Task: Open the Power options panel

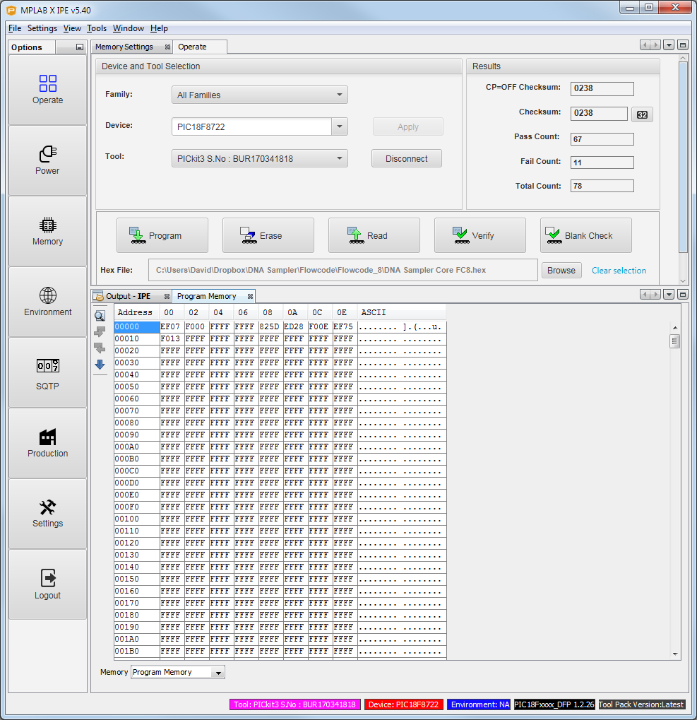Action: point(47,161)
